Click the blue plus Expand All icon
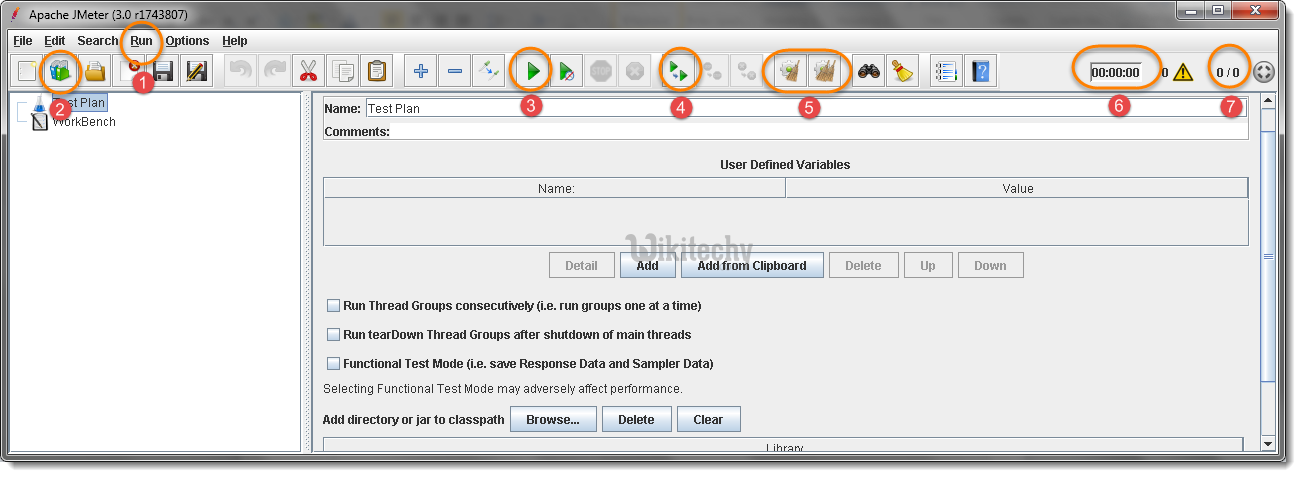Viewport: 1301px width, 477px height. [421, 71]
